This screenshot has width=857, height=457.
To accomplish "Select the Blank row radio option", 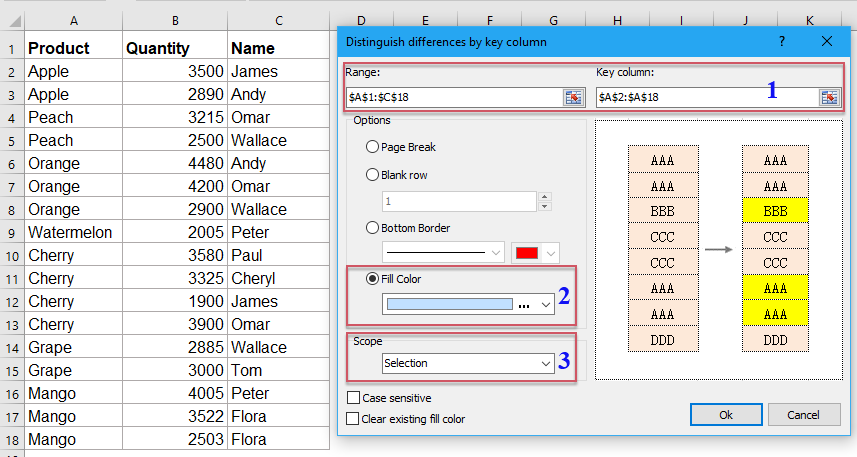I will pyautogui.click(x=373, y=174).
